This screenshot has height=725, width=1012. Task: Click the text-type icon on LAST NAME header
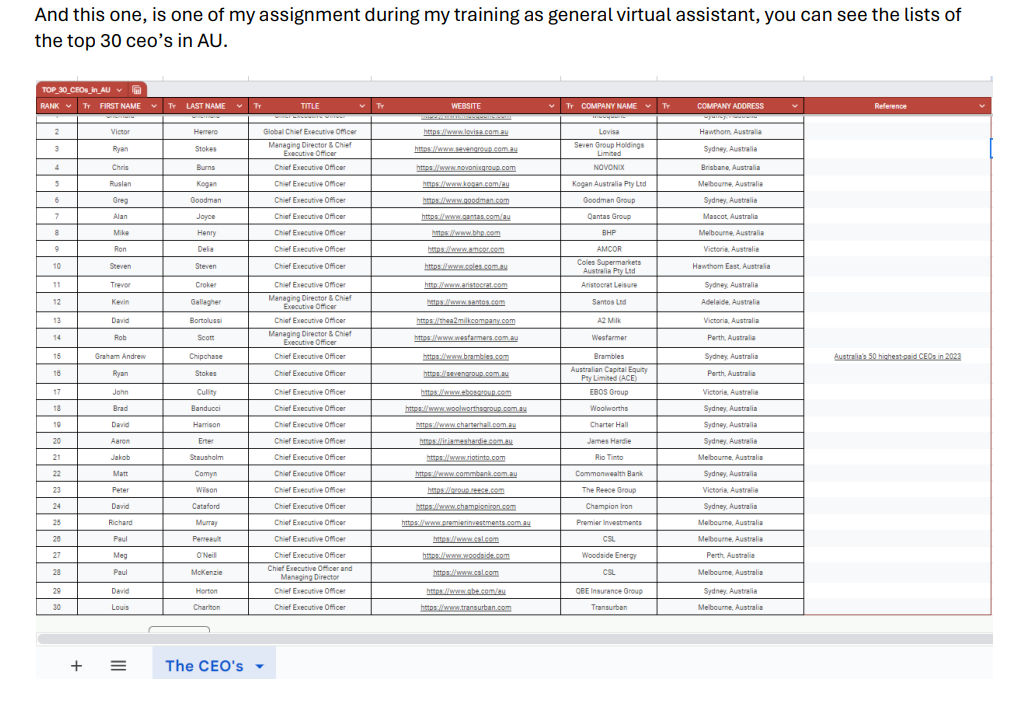click(x=172, y=106)
